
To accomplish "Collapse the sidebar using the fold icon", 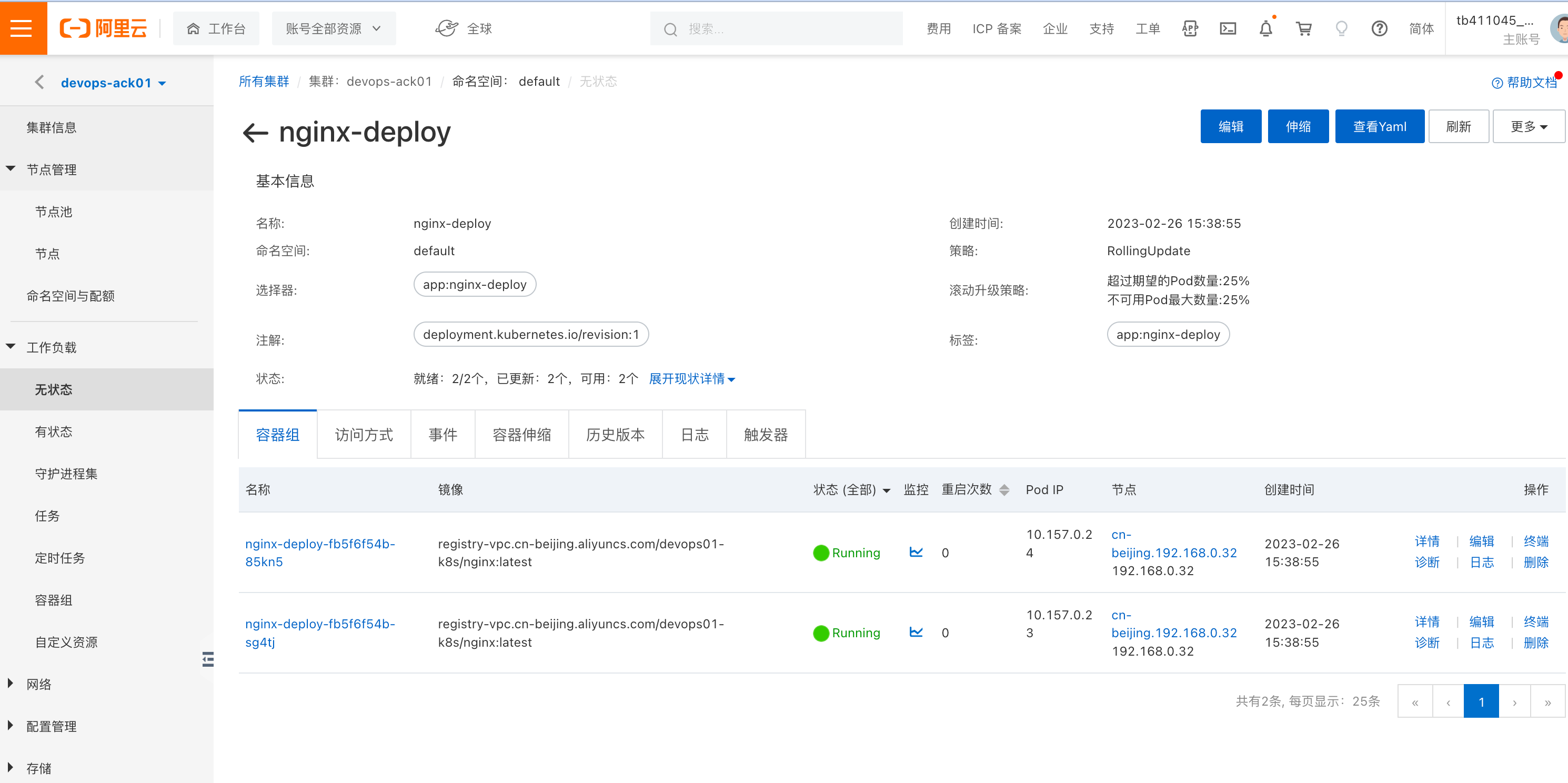I will 207,659.
